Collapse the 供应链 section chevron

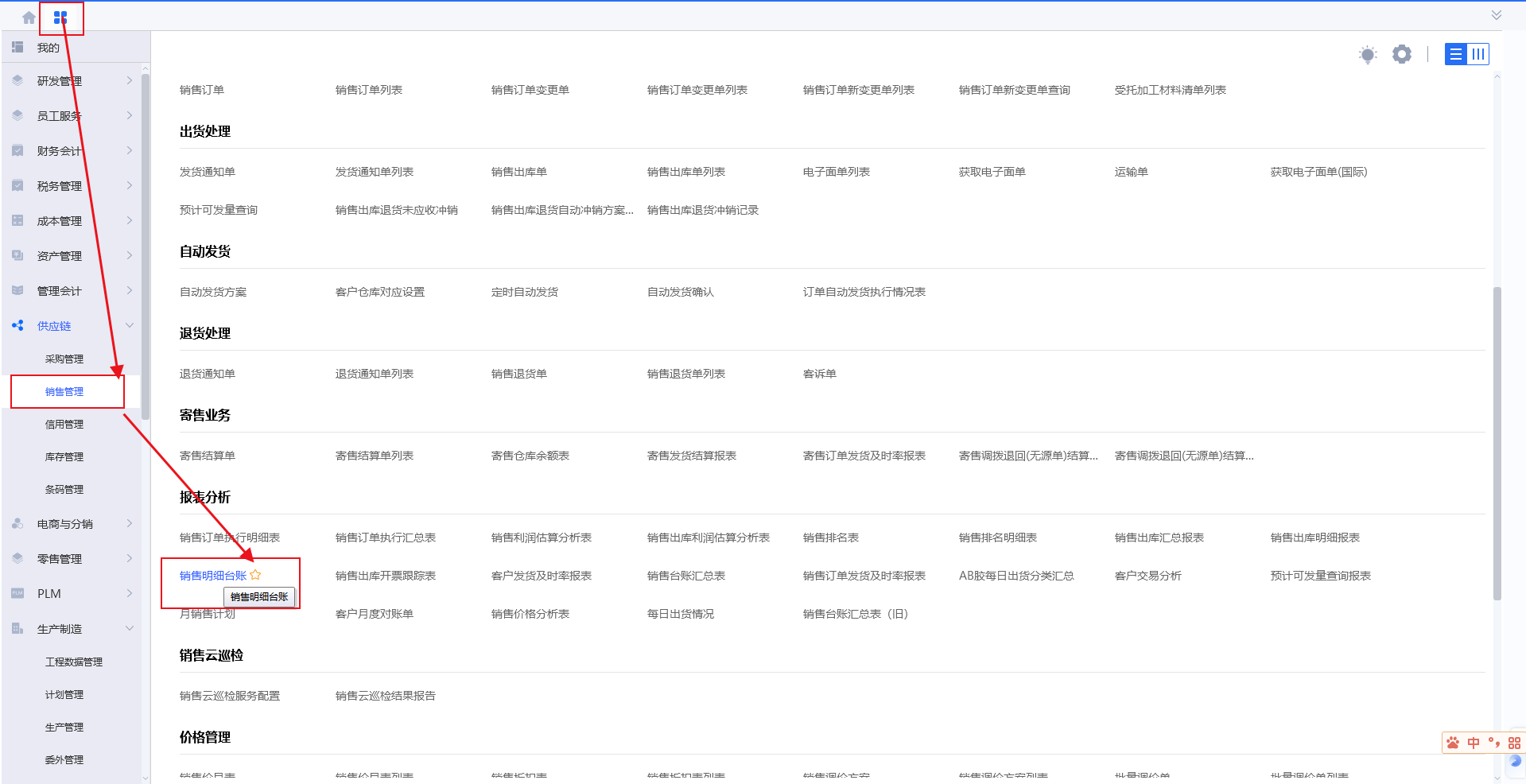[130, 325]
